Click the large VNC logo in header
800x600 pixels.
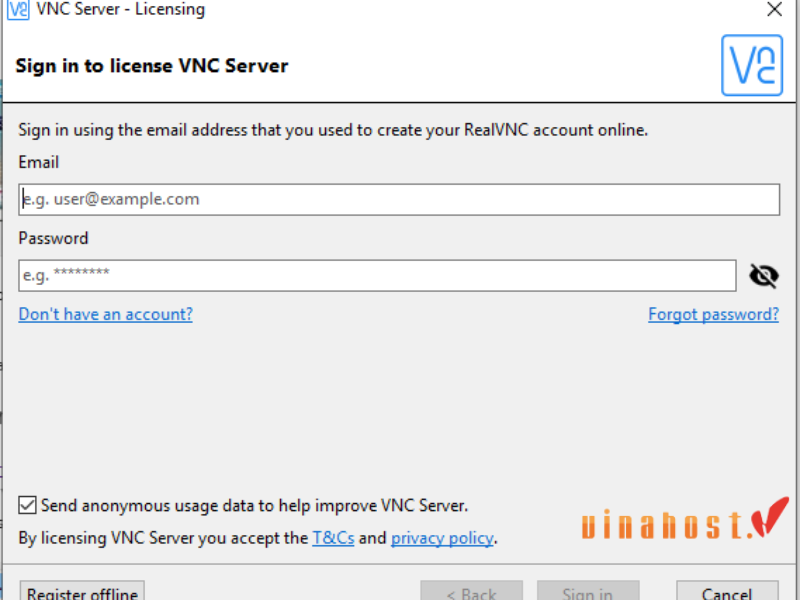click(752, 65)
